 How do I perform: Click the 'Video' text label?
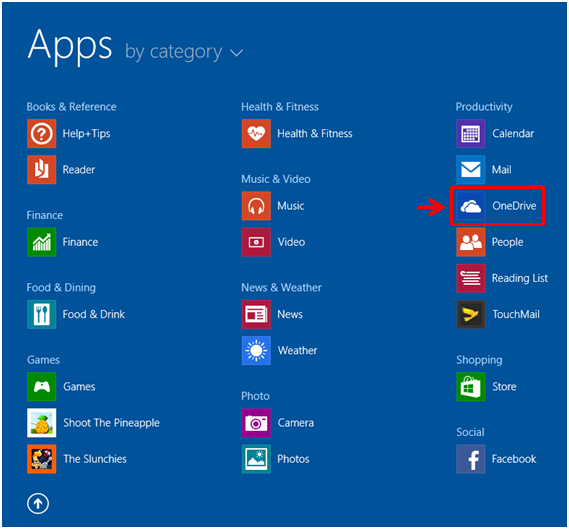point(291,242)
